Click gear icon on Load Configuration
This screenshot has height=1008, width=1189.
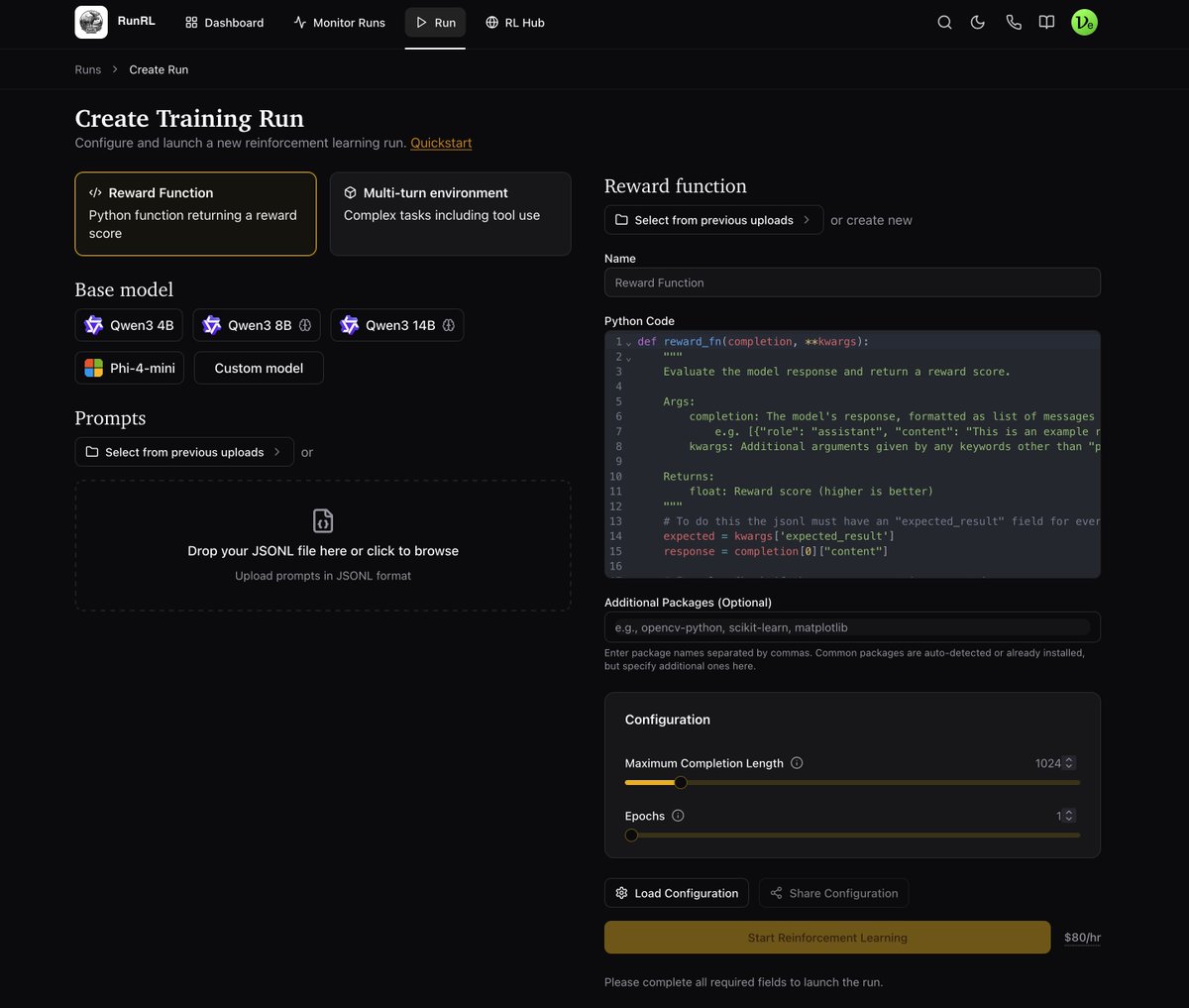pyautogui.click(x=621, y=893)
